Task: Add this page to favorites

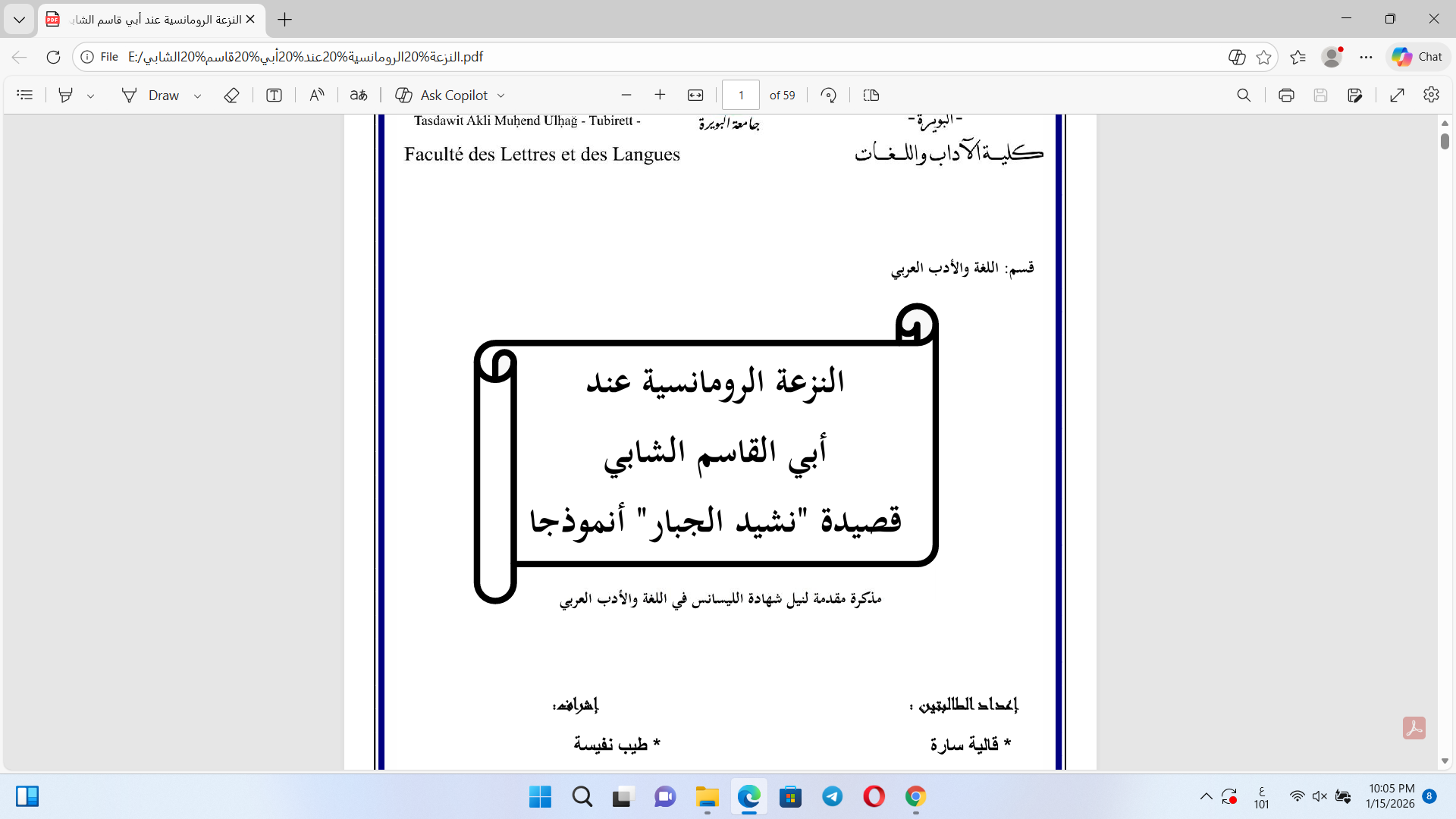Action: [x=1263, y=57]
